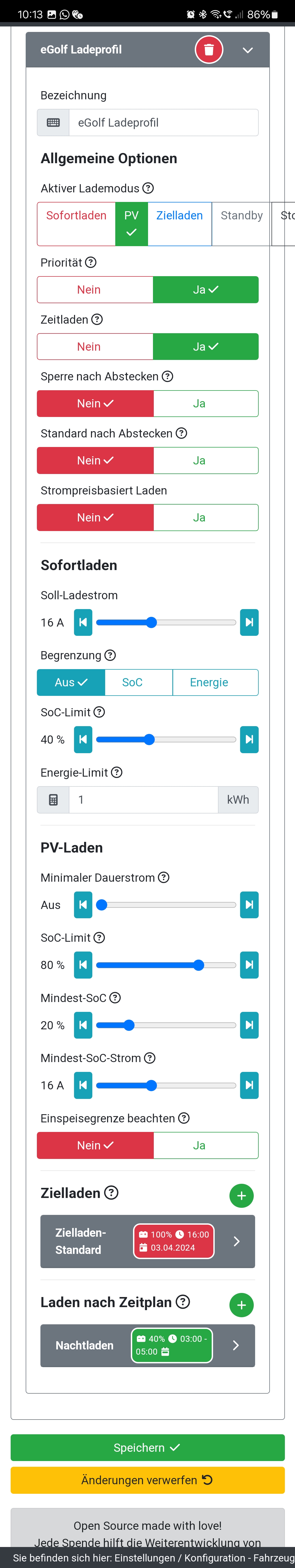Decrease Mindest-SoC with the step-back icon
Image resolution: width=295 pixels, height=1568 pixels.
point(83,1025)
